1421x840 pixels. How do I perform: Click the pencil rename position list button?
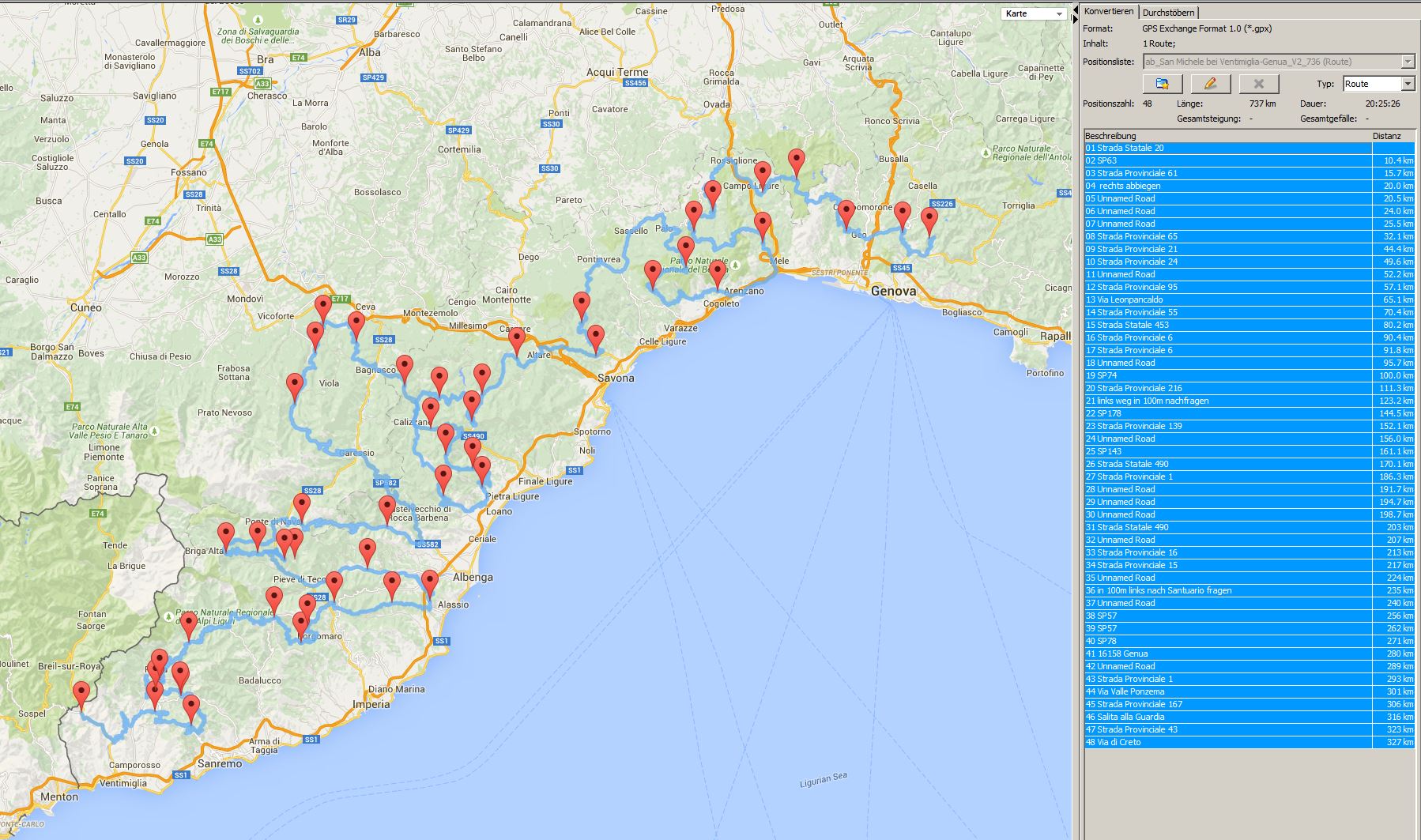click(1210, 84)
